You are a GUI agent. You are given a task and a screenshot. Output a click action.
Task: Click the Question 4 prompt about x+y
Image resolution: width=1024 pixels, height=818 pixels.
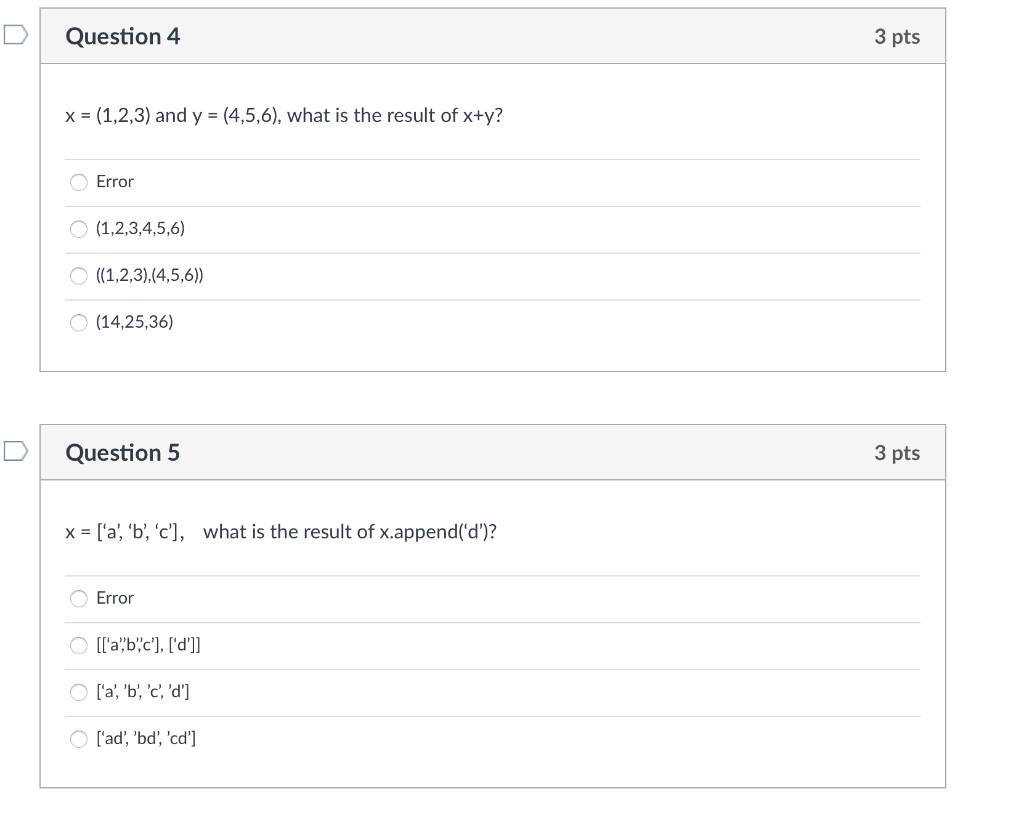pos(284,116)
